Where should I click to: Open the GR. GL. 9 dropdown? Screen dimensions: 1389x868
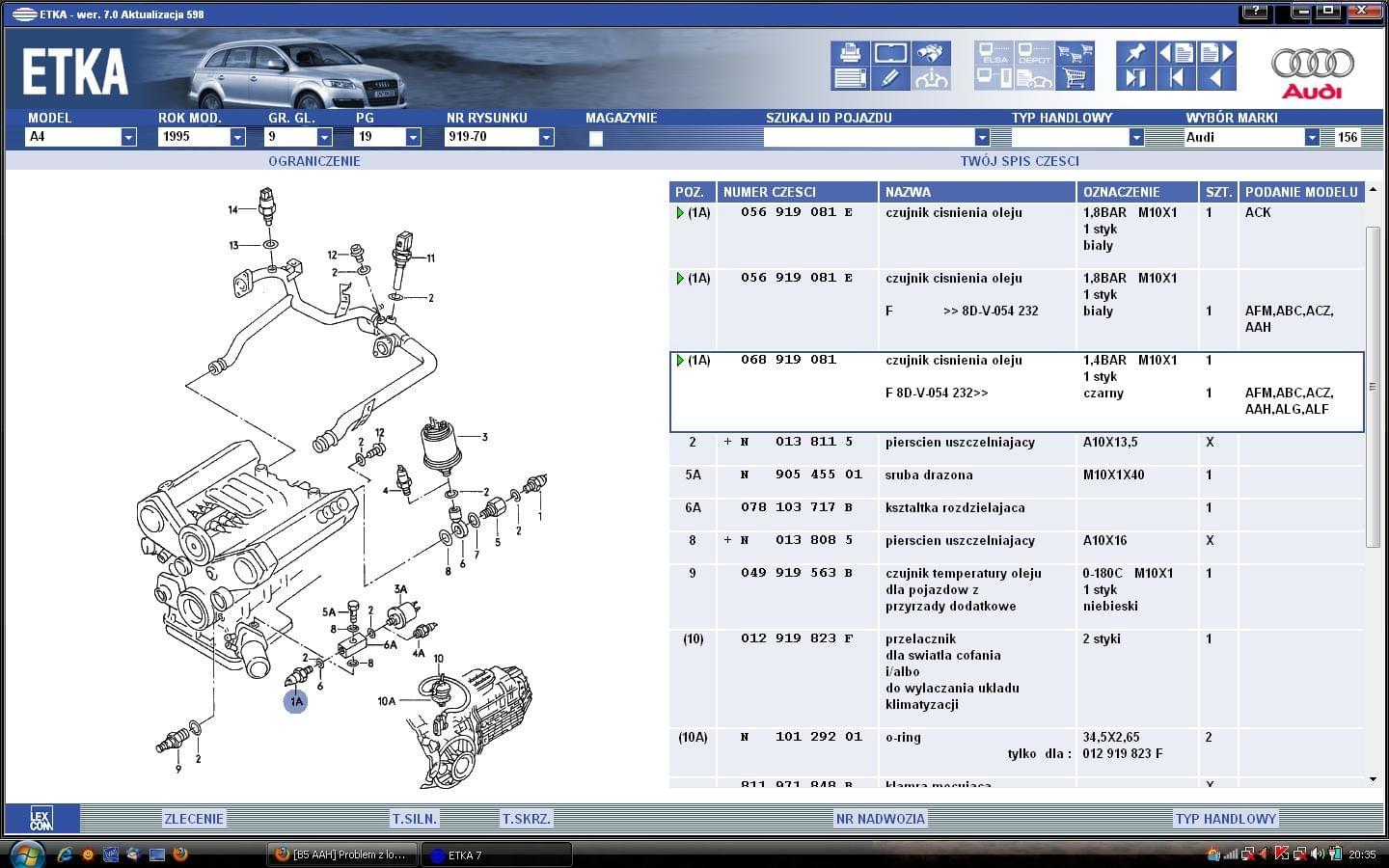(x=324, y=137)
